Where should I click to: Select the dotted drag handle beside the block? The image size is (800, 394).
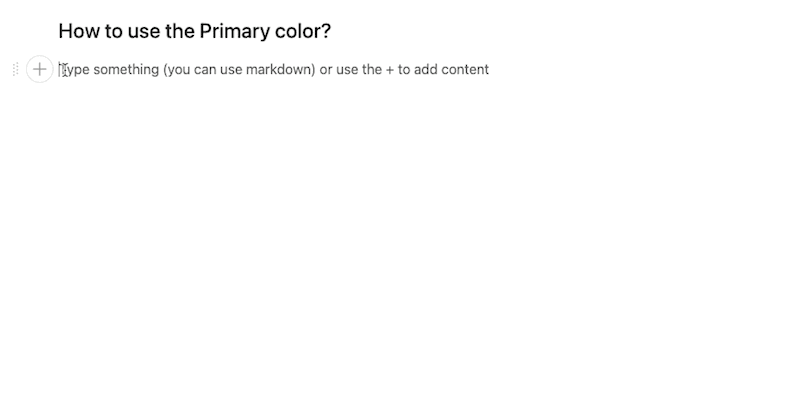[x=15, y=69]
